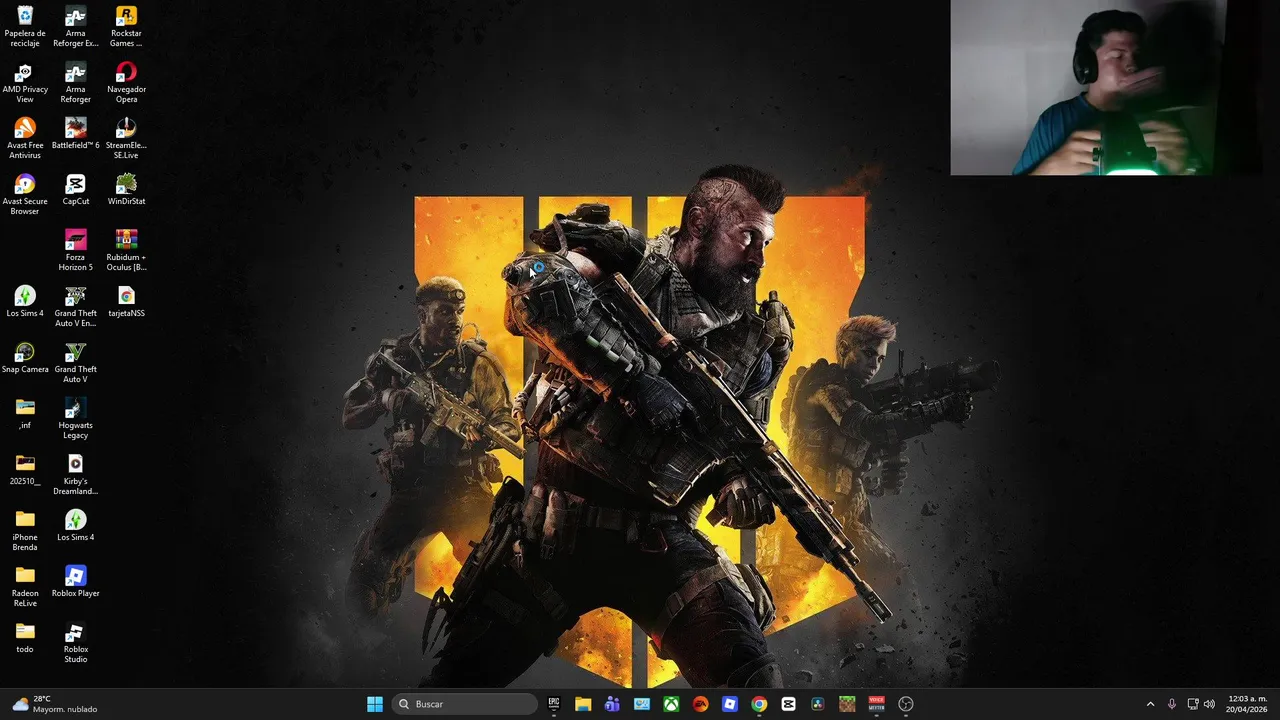
Task: Launch Roblox Studio desktop shortcut
Action: (x=75, y=642)
